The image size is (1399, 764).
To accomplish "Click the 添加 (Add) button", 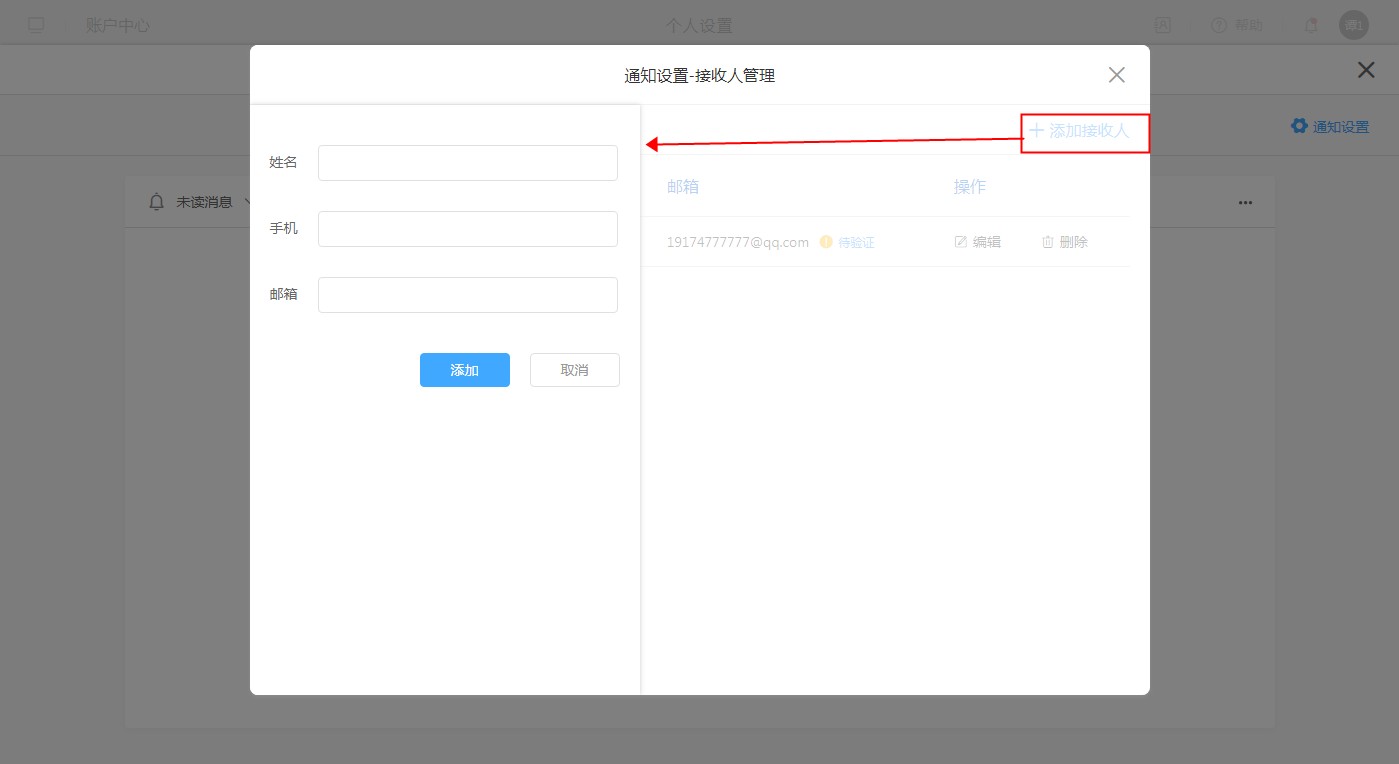I will pyautogui.click(x=464, y=370).
